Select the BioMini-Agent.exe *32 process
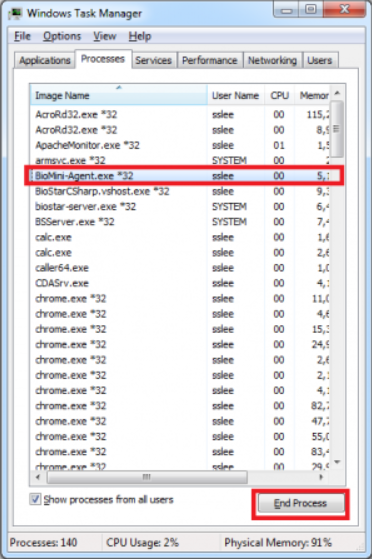 180,176
